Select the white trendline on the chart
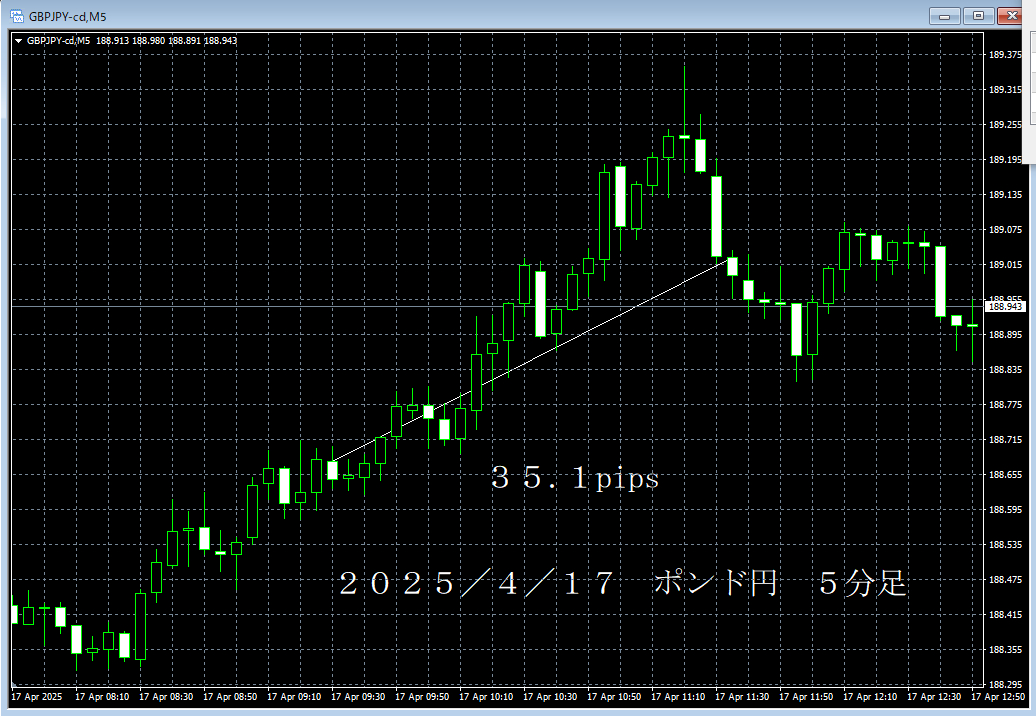Viewport: 1036px width, 716px height. click(531, 360)
